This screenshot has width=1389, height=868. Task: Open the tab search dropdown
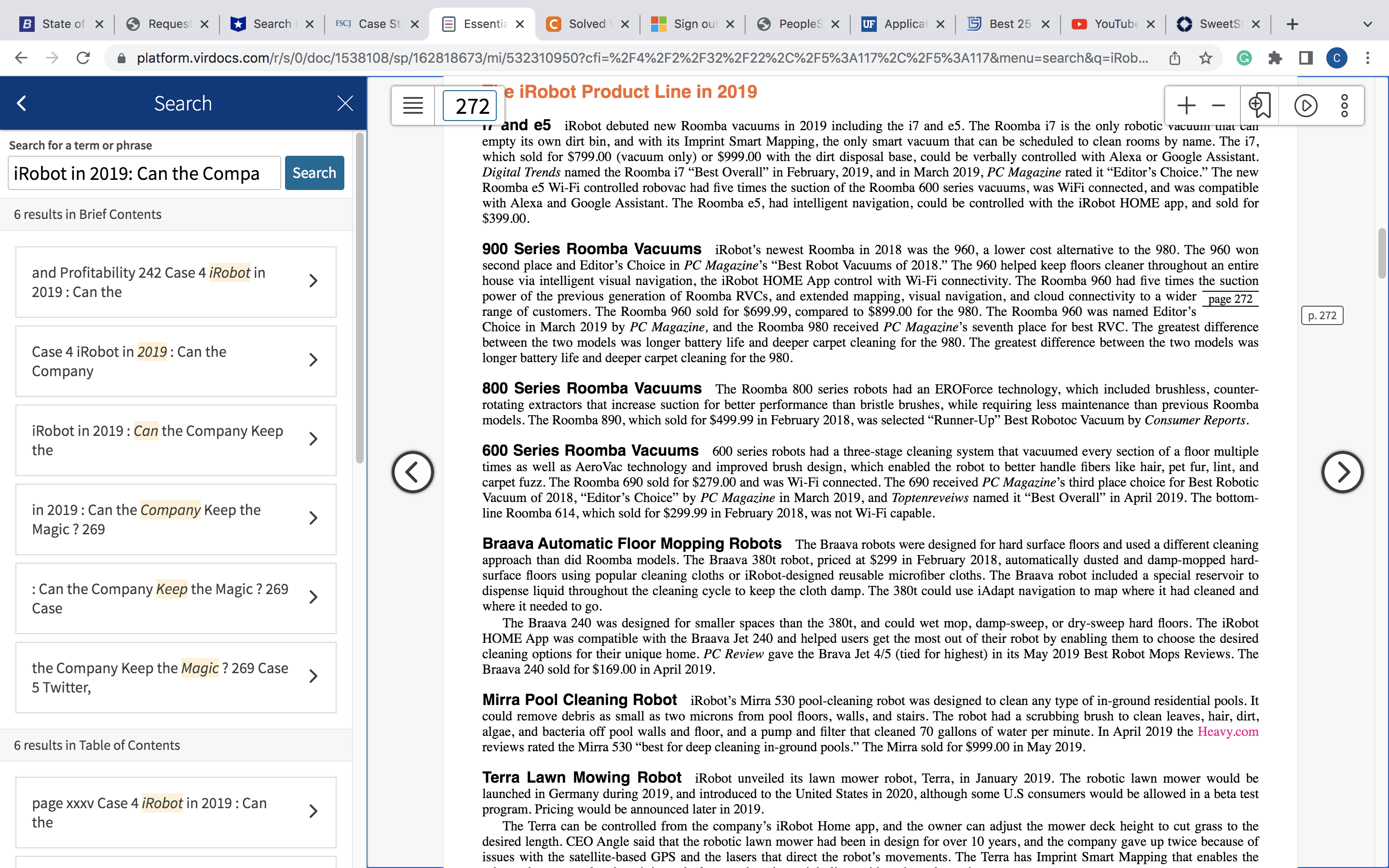[x=1368, y=24]
